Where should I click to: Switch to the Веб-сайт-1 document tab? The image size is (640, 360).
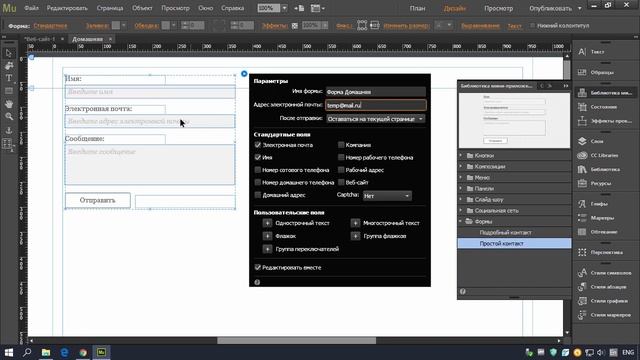tap(40, 39)
